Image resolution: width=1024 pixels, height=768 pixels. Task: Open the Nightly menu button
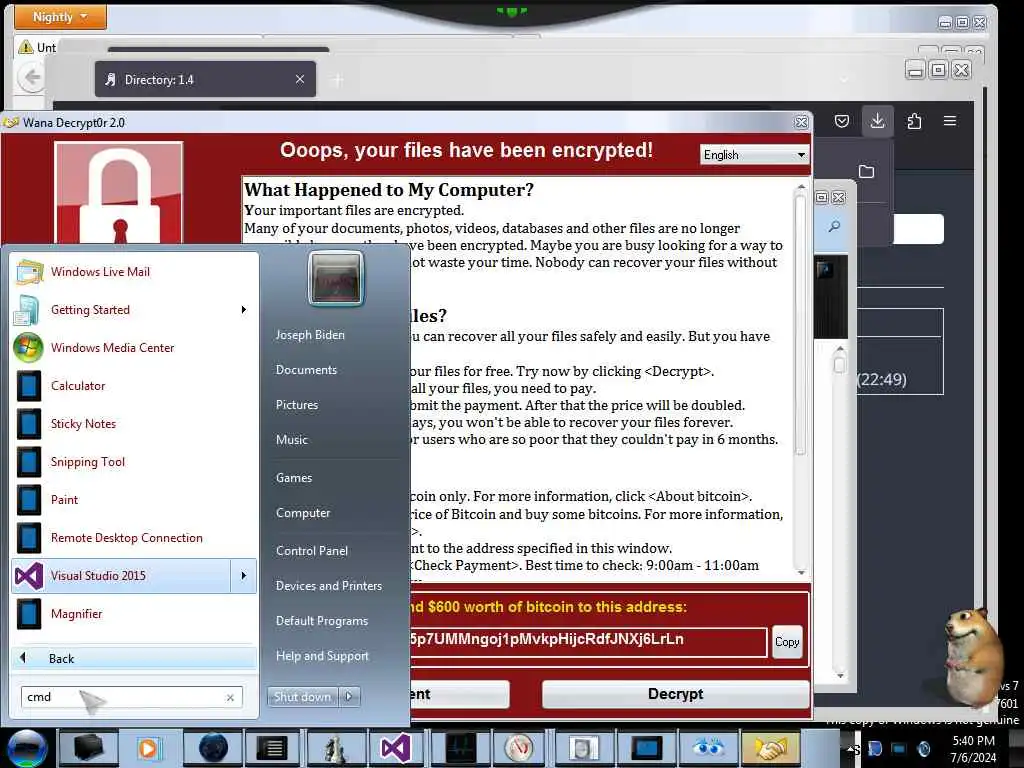[60, 17]
